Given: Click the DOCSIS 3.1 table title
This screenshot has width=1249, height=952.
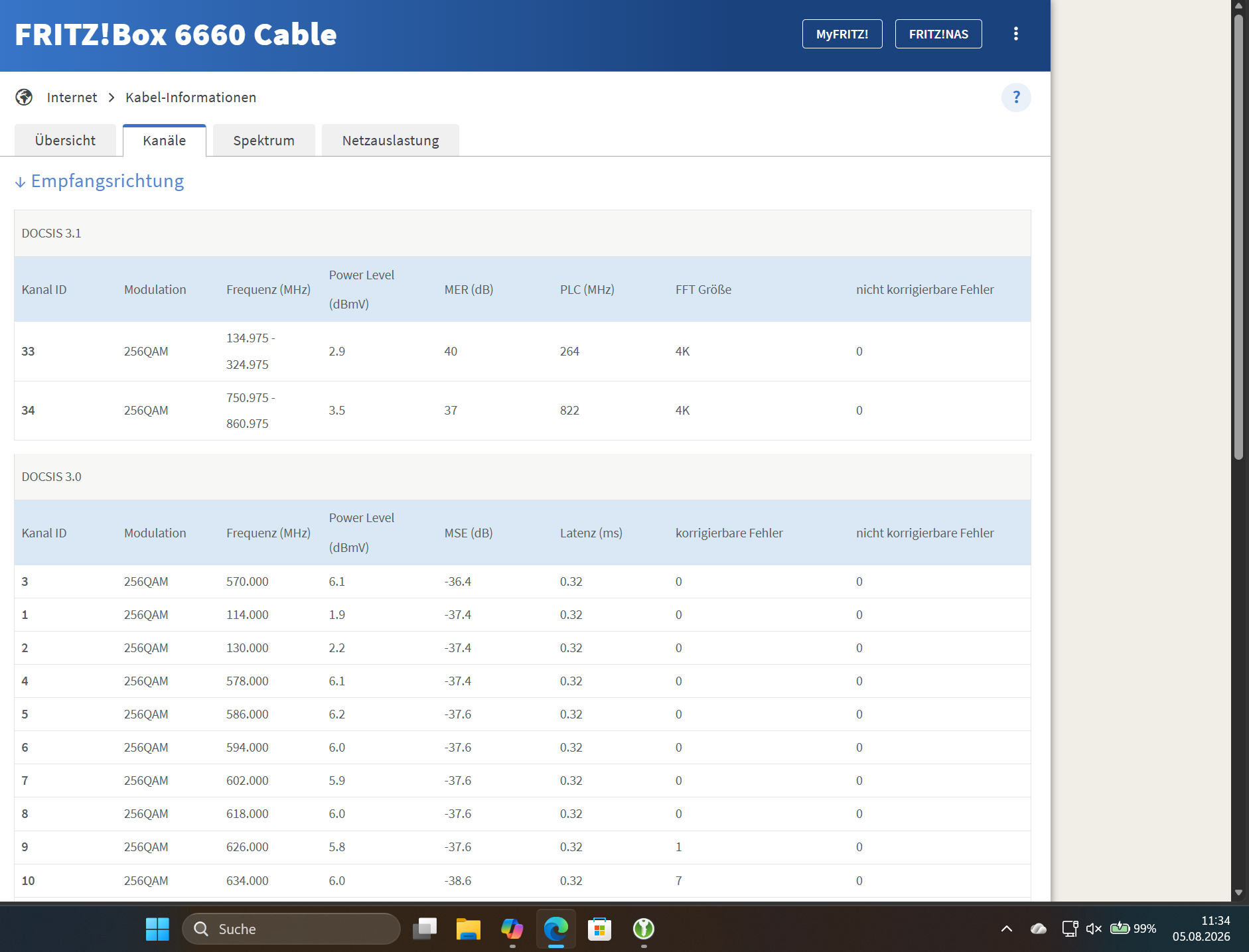Looking at the screenshot, I should point(52,234).
